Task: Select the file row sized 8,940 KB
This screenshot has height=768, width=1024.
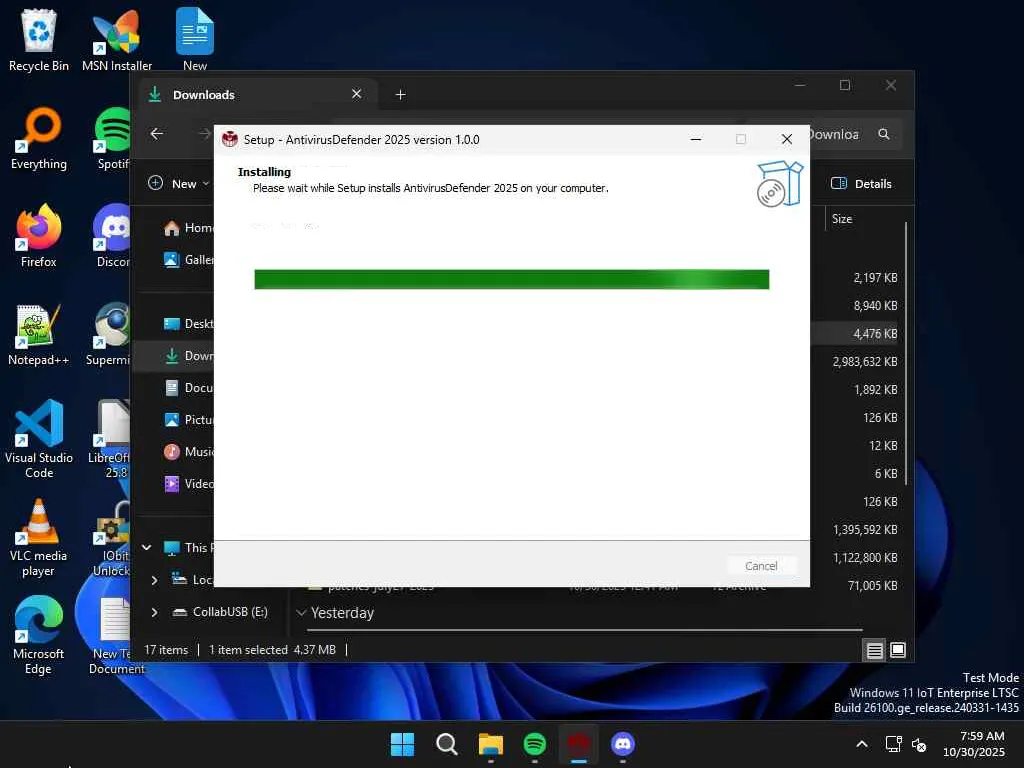Action: tap(854, 306)
